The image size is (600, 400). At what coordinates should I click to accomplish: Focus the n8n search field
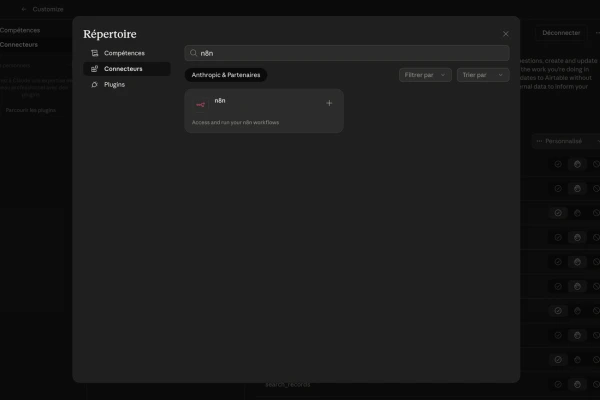click(347, 53)
